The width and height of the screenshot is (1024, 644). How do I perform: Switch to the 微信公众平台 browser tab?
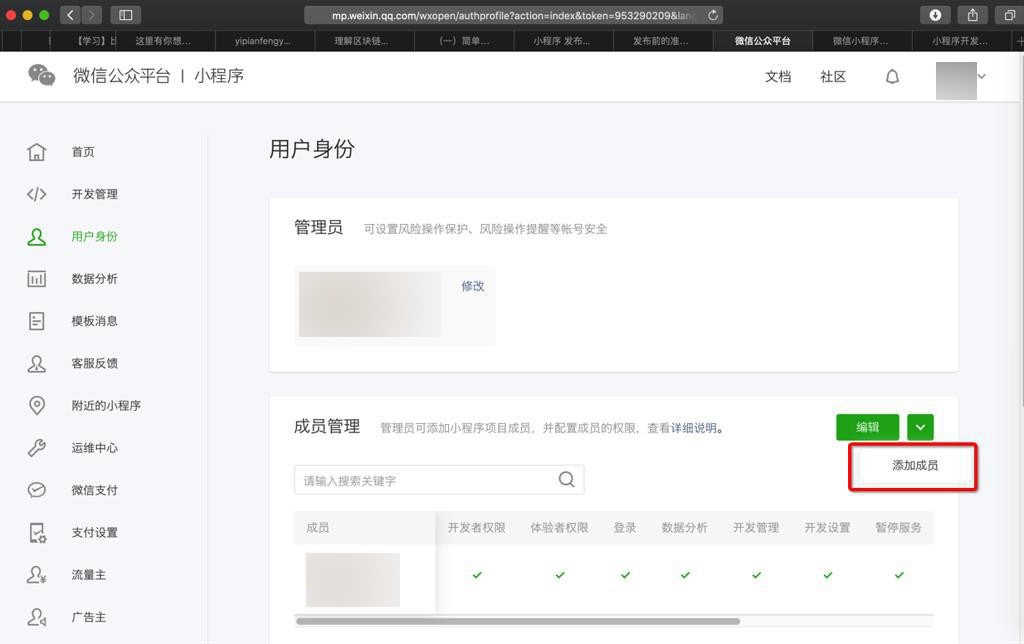[x=762, y=40]
